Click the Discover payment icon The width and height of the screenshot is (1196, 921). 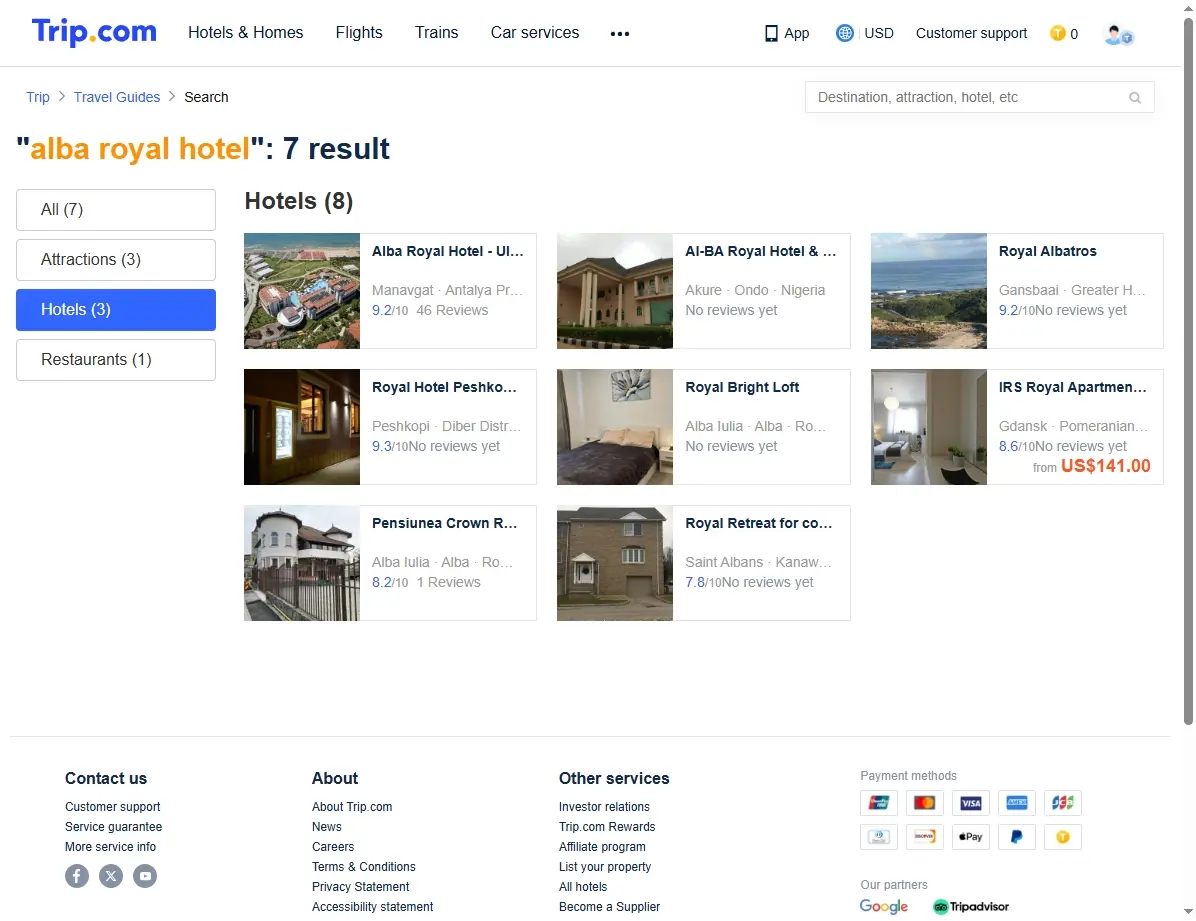click(x=924, y=837)
